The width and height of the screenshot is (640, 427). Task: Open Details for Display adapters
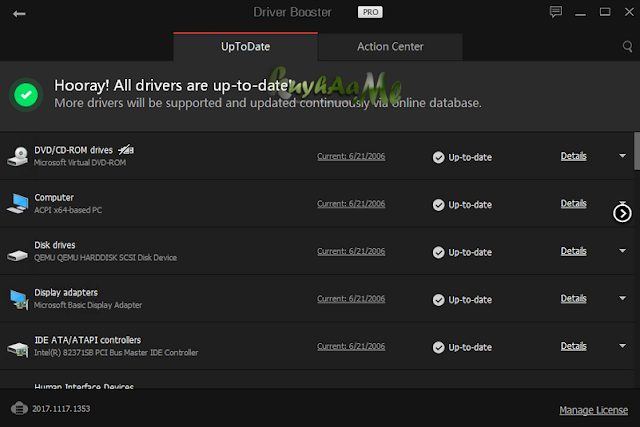click(x=573, y=298)
